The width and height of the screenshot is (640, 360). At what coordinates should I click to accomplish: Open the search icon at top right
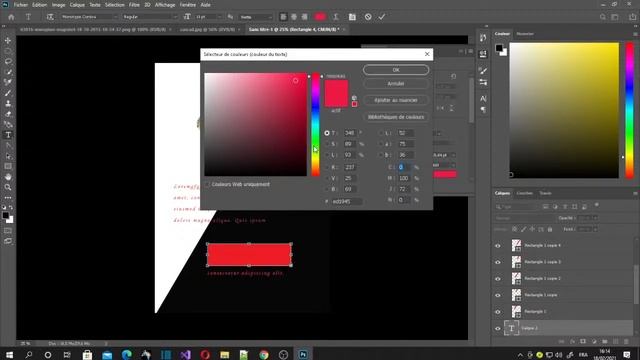(x=602, y=17)
